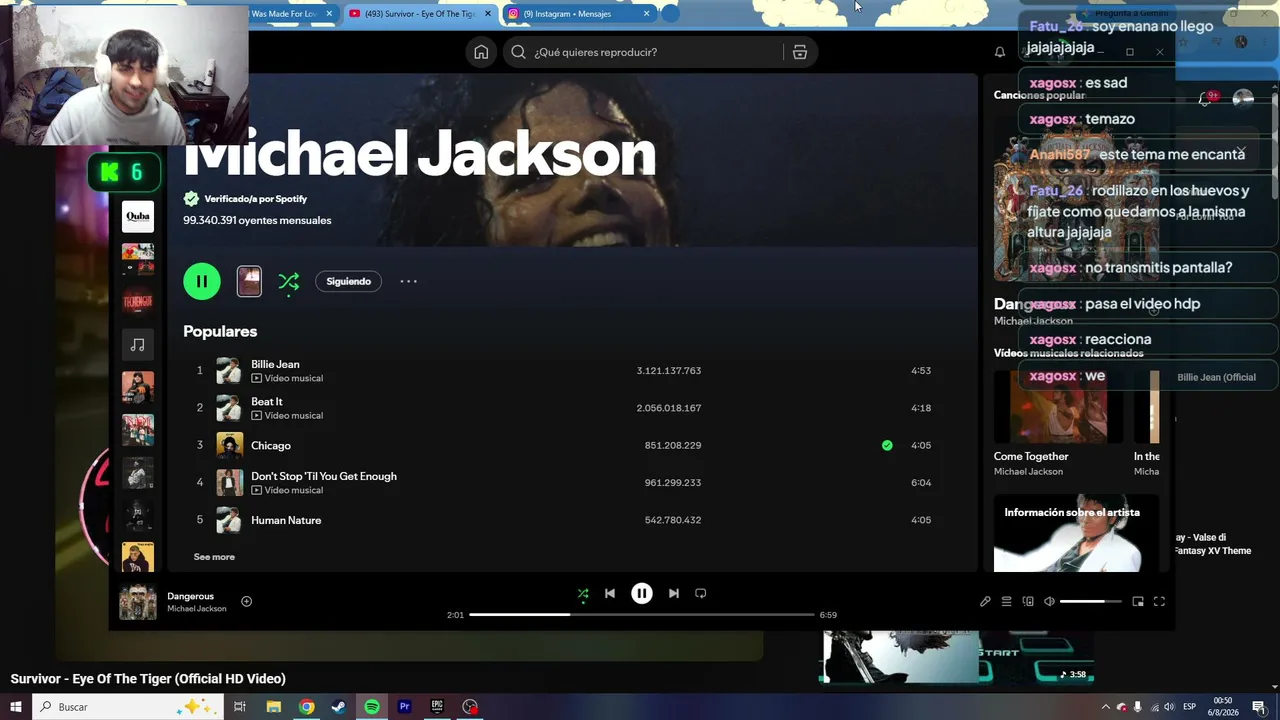Show hidden system tray icons
1280x720 pixels.
coord(1105,707)
